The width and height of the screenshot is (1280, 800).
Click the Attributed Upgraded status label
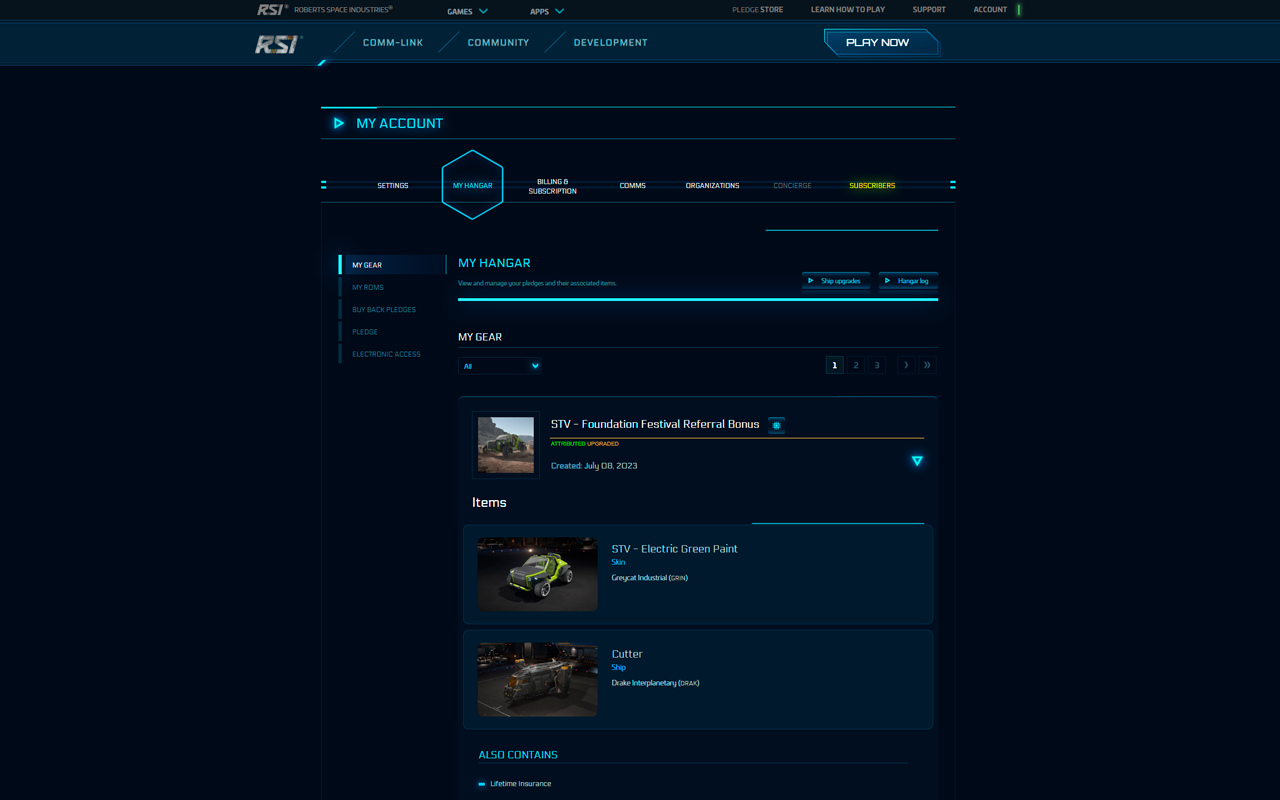585,444
